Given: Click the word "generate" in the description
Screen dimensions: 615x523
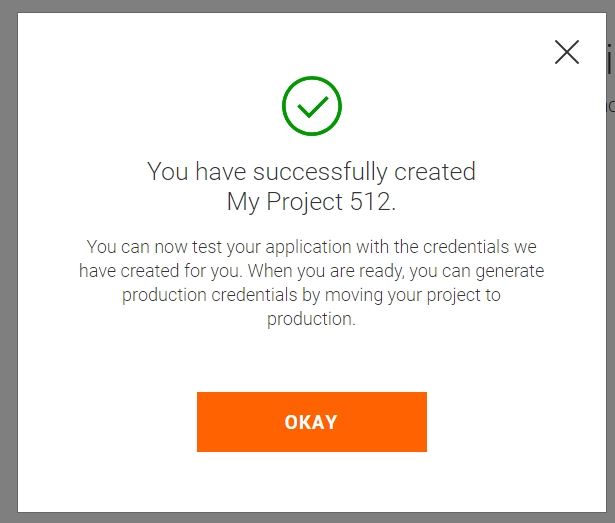Looking at the screenshot, I should [510, 271].
